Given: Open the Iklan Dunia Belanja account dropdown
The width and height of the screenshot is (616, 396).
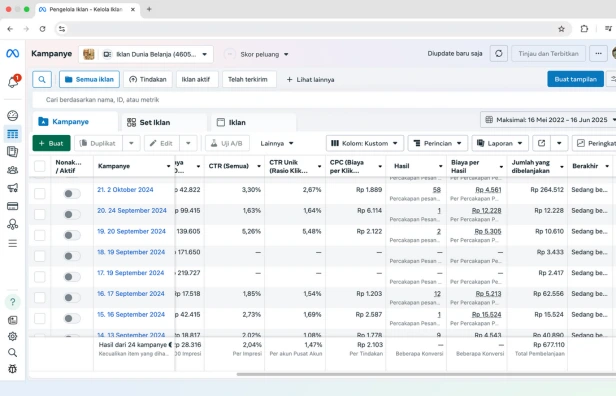Looking at the screenshot, I should coord(146,54).
